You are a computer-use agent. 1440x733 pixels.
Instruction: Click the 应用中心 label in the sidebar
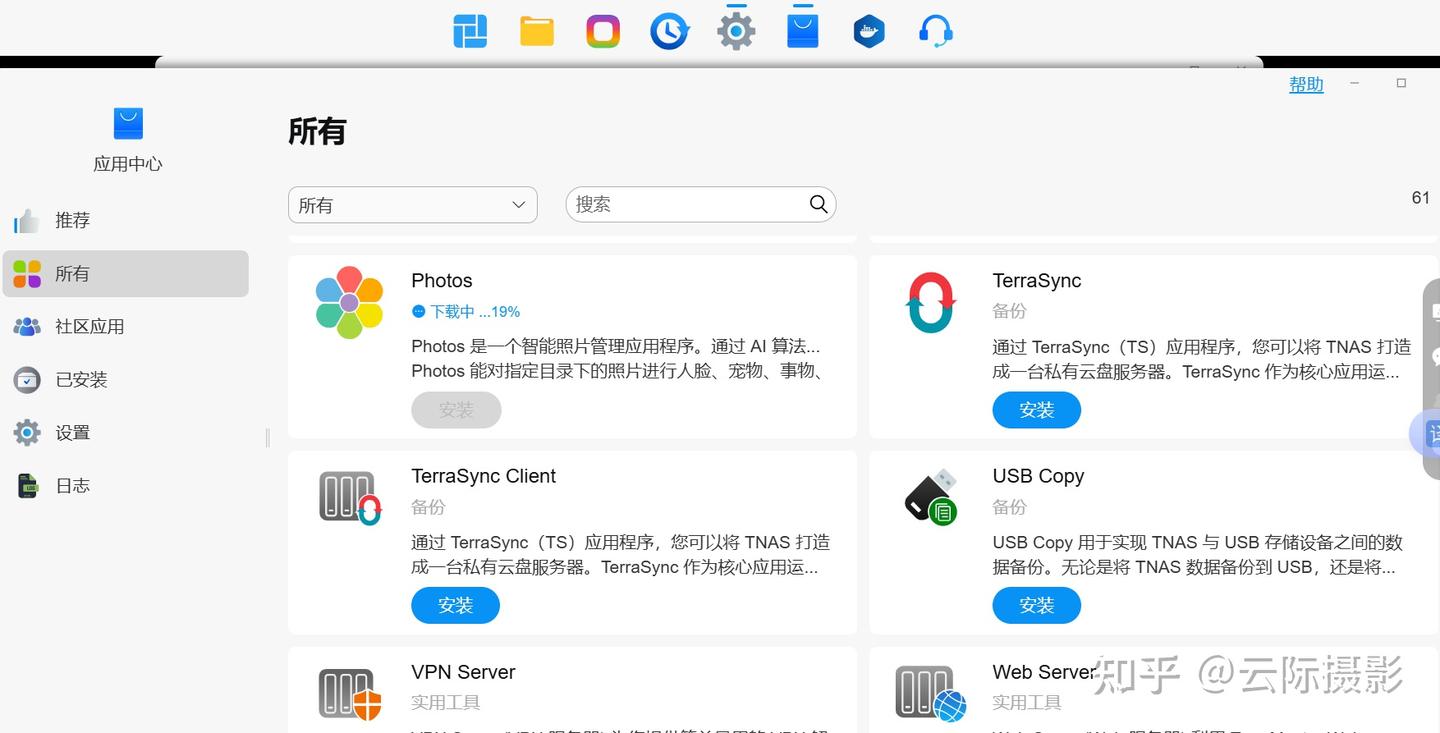click(128, 164)
